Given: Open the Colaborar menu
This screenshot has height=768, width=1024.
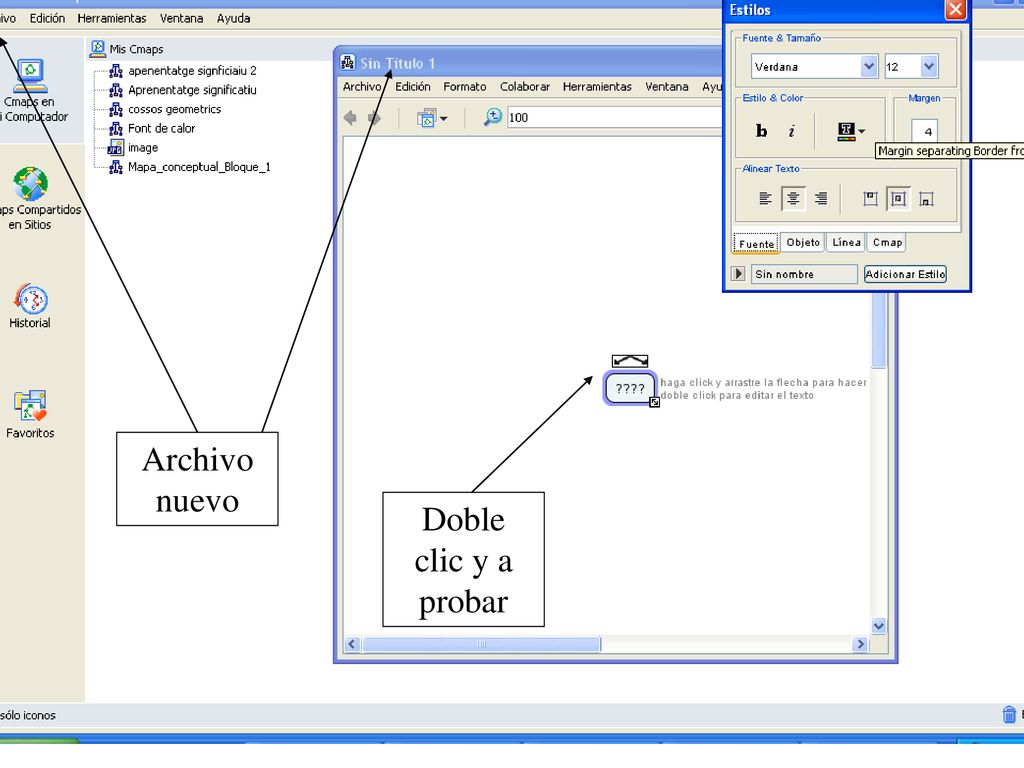Looking at the screenshot, I should tap(525, 87).
